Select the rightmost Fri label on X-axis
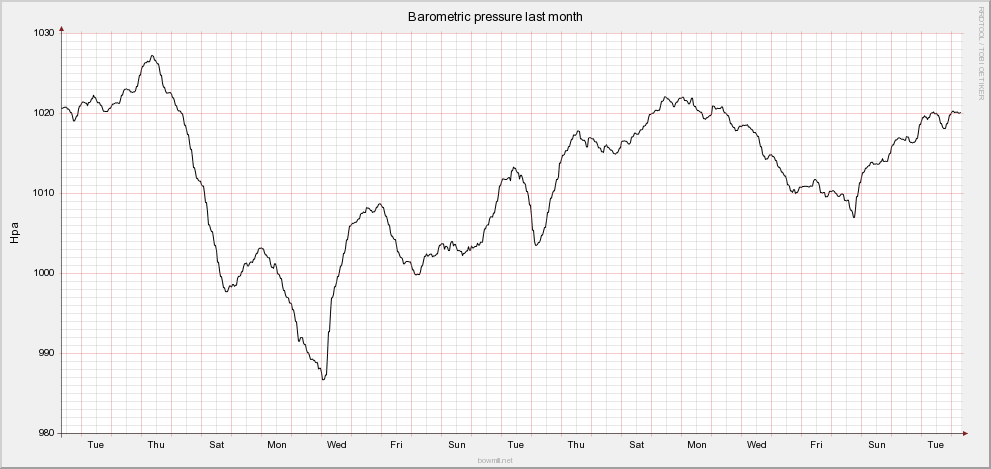This screenshot has width=991, height=469. click(817, 444)
